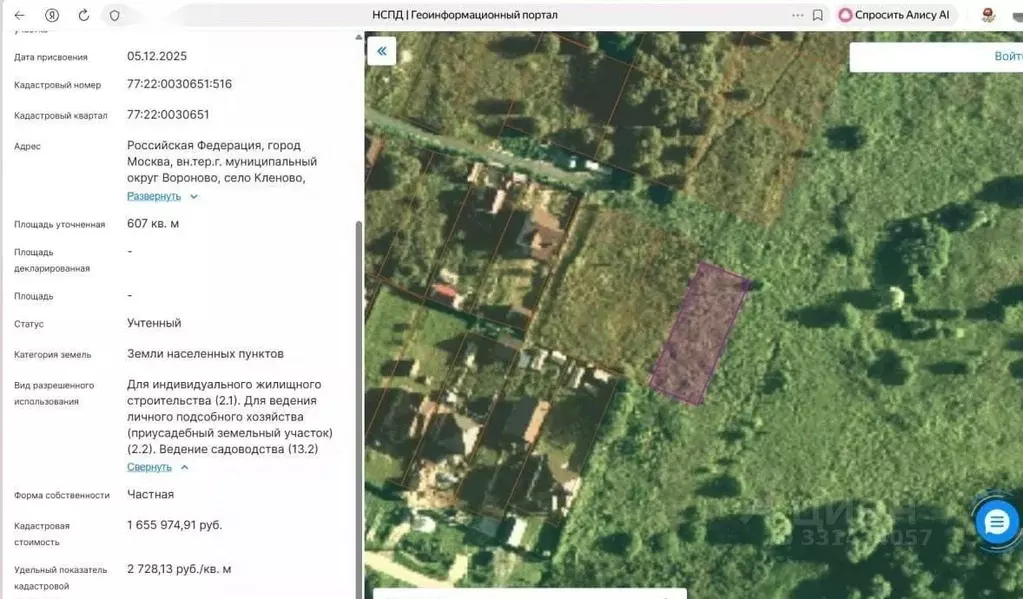The image size is (1023, 599).
Task: Click the cadastral number 77:22:0030651:516
Action: pos(179,84)
